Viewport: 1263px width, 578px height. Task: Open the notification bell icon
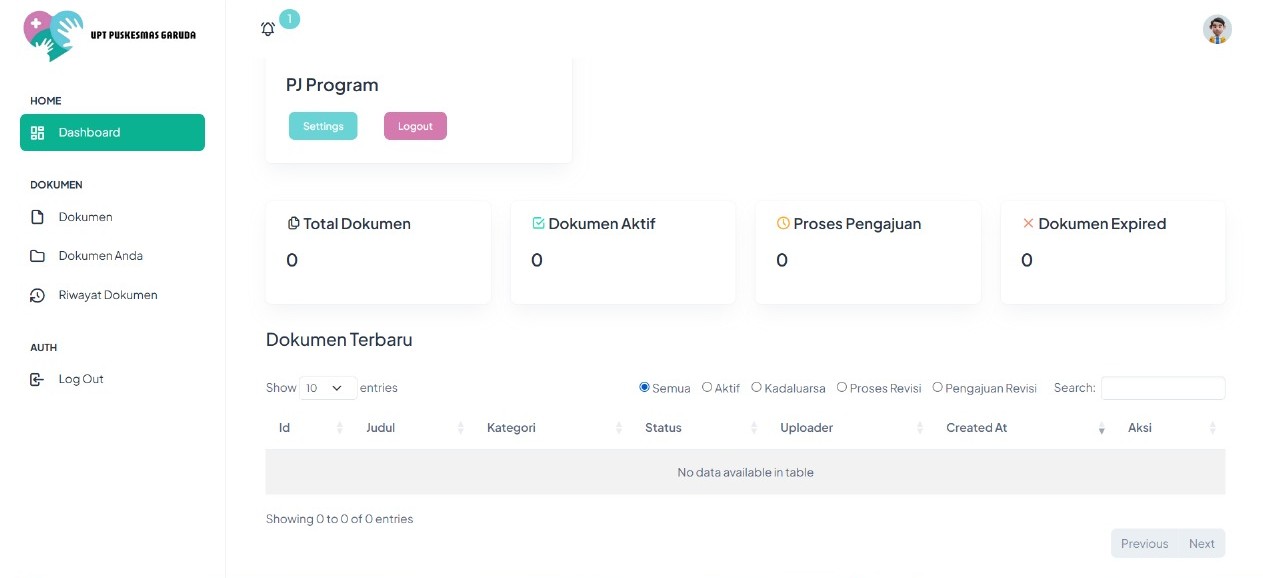(x=268, y=29)
